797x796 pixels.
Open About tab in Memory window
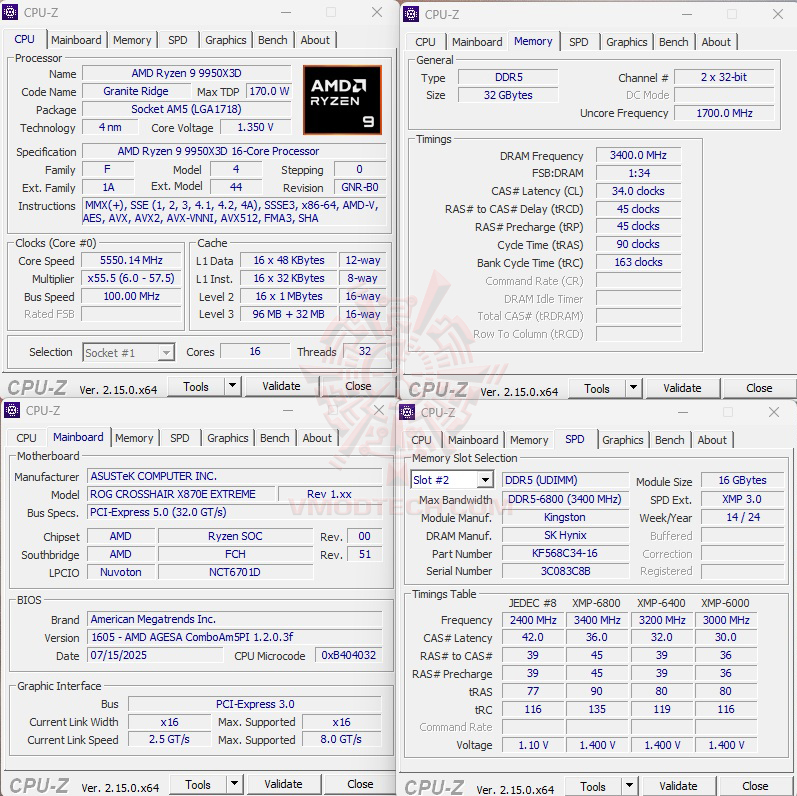click(x=716, y=42)
